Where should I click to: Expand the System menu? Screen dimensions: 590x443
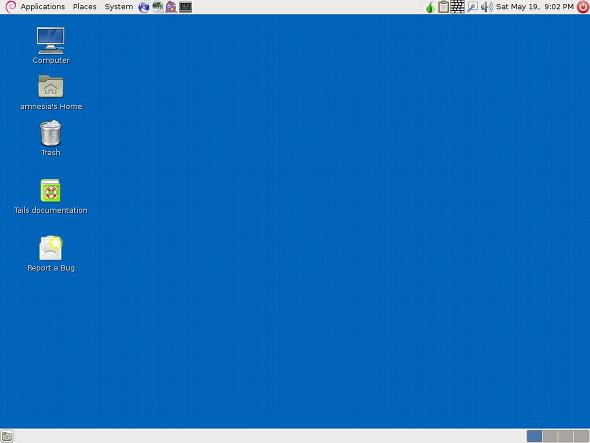pos(119,7)
